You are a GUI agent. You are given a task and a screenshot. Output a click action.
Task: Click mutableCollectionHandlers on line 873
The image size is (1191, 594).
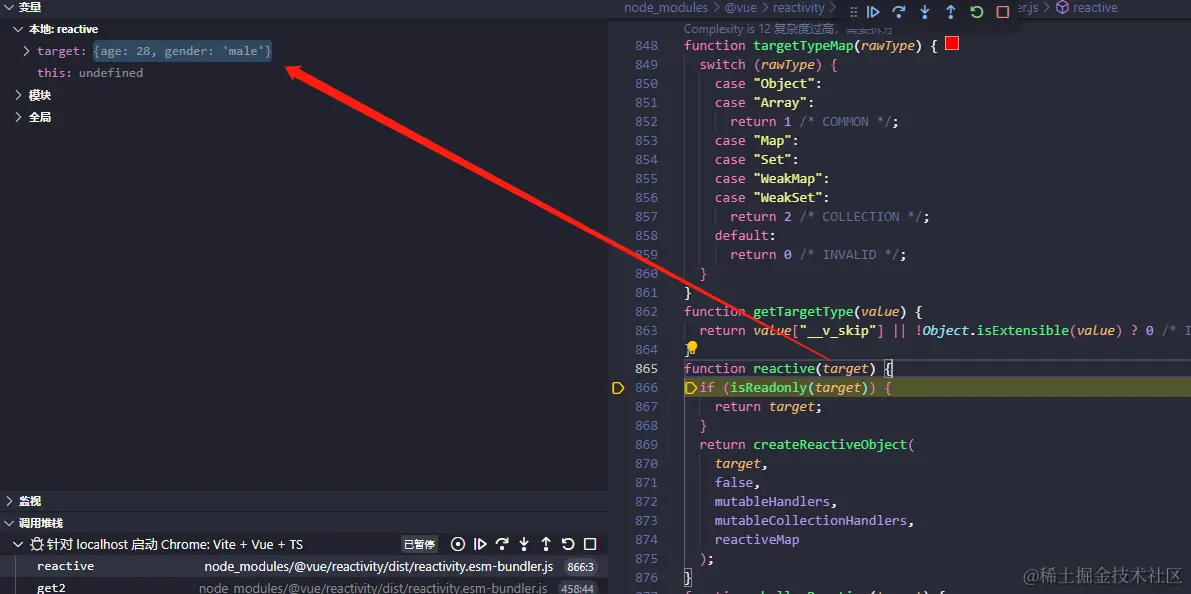point(810,520)
